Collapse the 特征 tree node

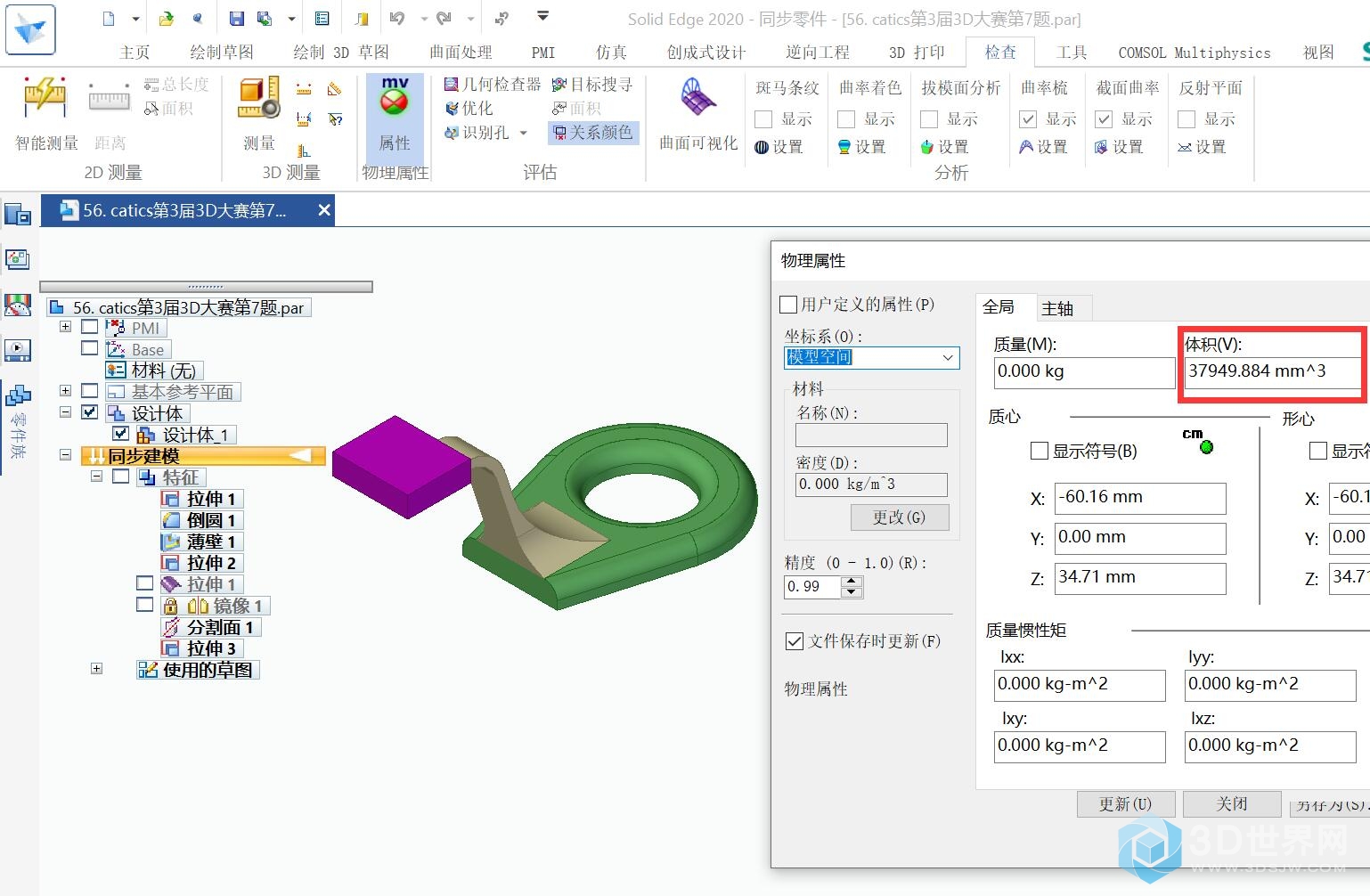(96, 476)
